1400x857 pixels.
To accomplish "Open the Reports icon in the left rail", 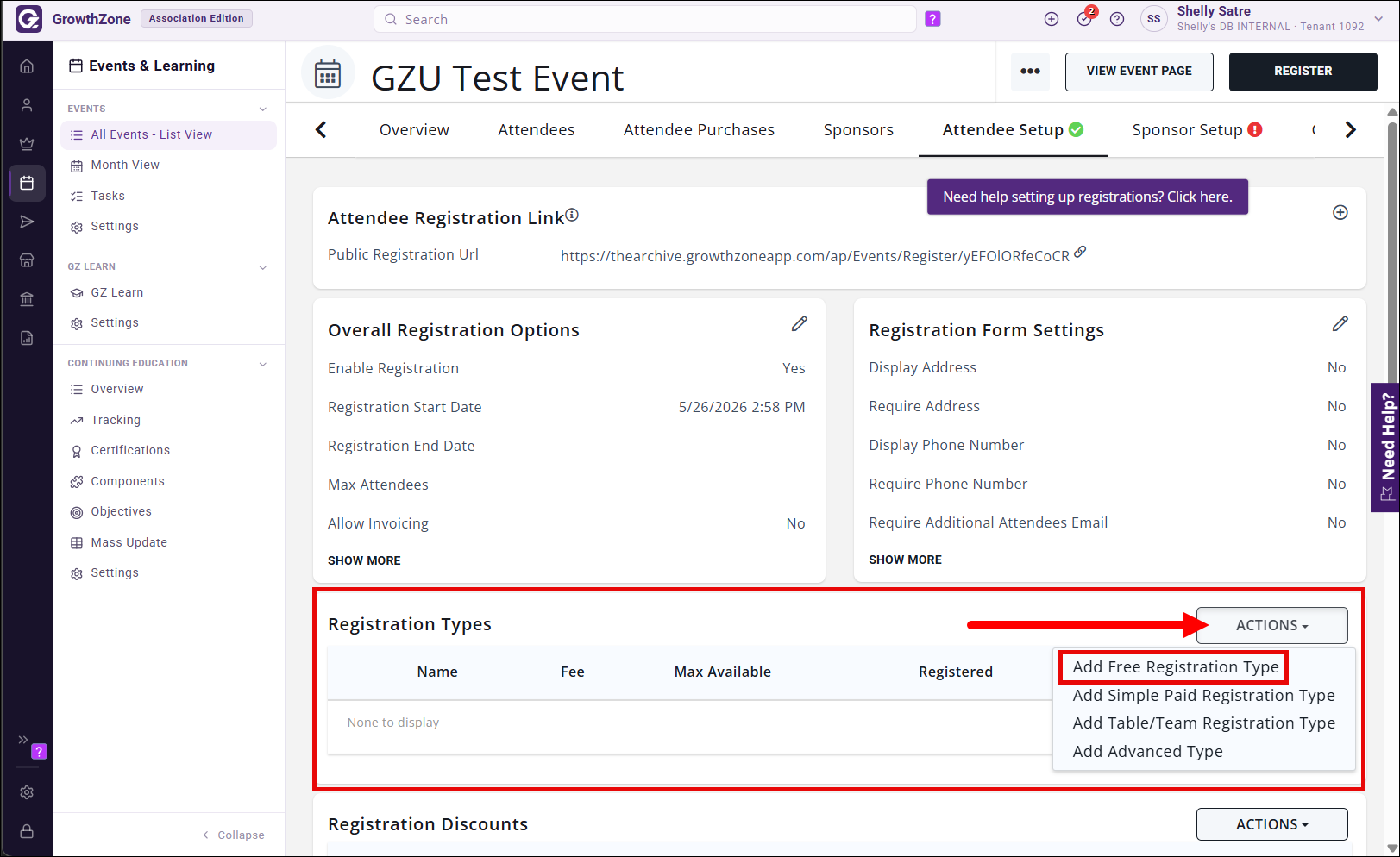I will (x=27, y=338).
